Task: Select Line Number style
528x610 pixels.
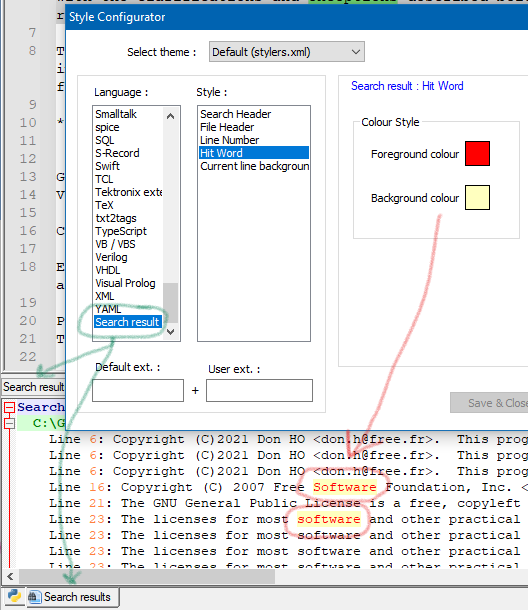Action: 229,140
